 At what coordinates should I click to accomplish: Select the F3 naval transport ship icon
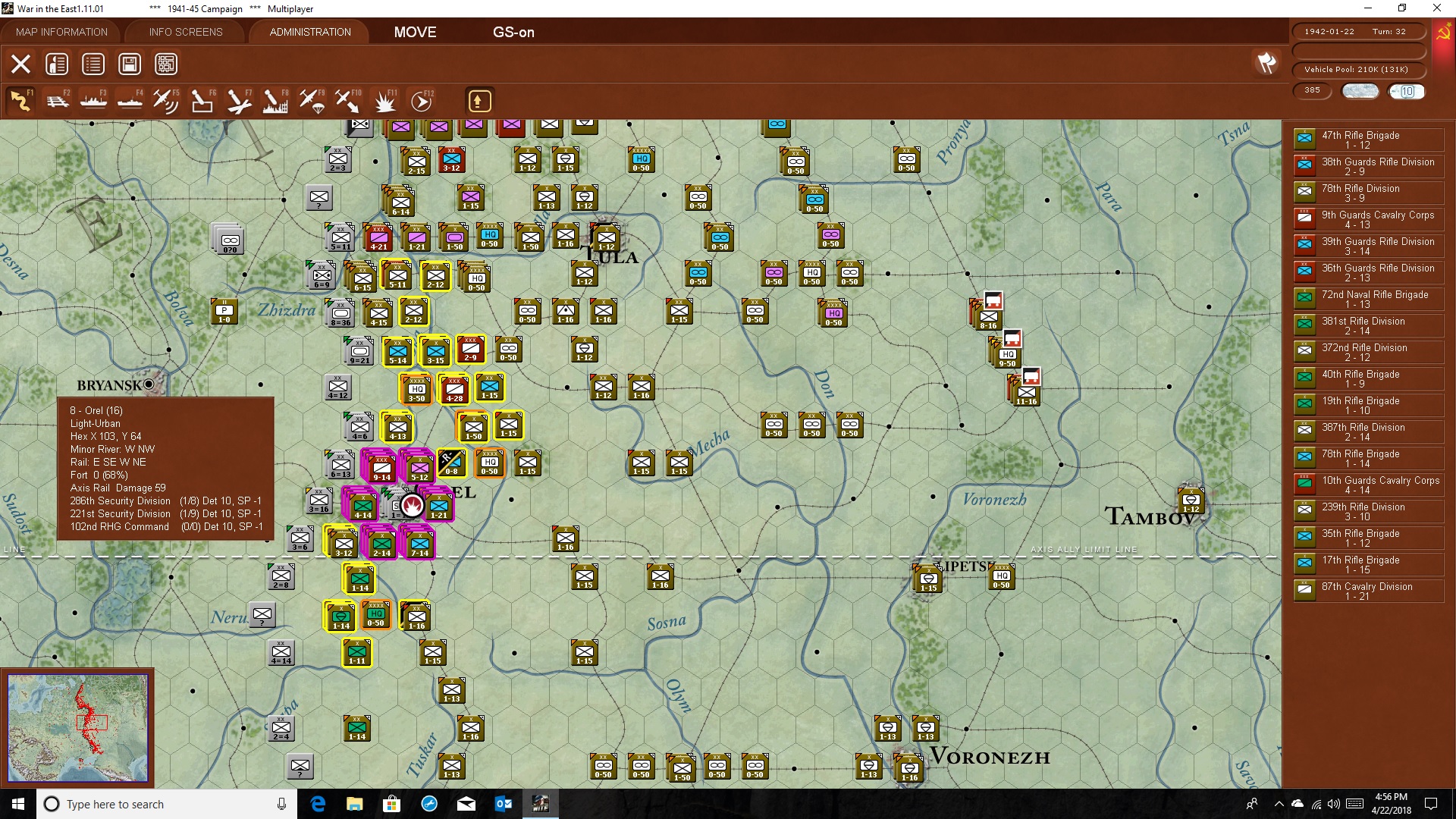(93, 101)
